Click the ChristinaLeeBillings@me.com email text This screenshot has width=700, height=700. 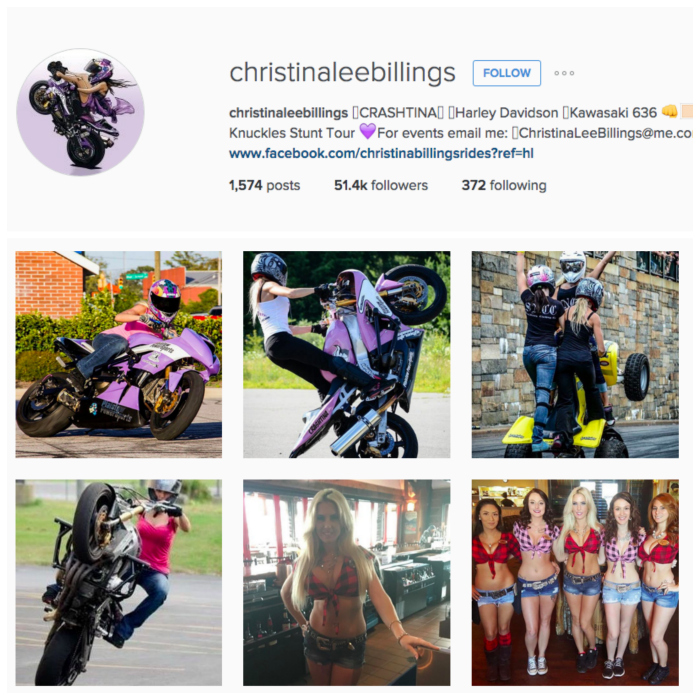(605, 133)
